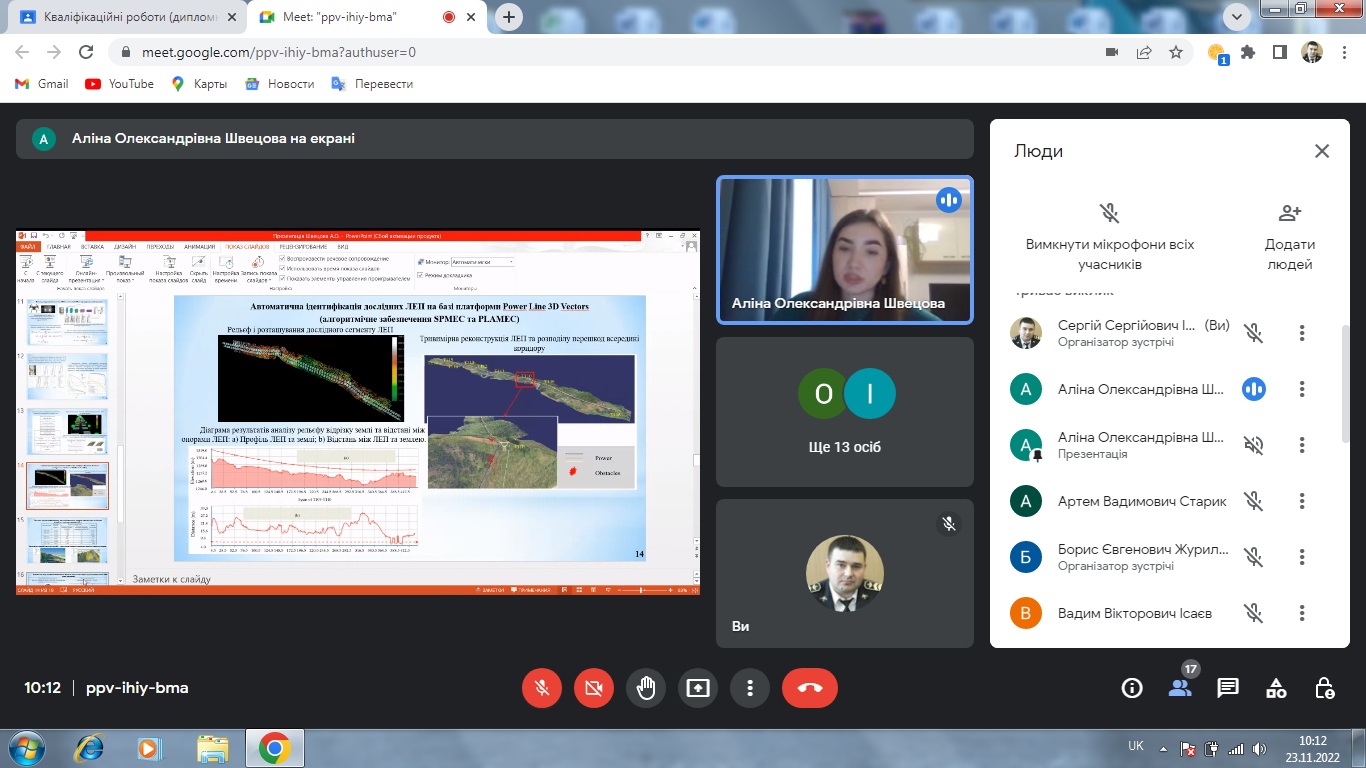
Task: Open new browser tab with plus button
Action: (510, 17)
